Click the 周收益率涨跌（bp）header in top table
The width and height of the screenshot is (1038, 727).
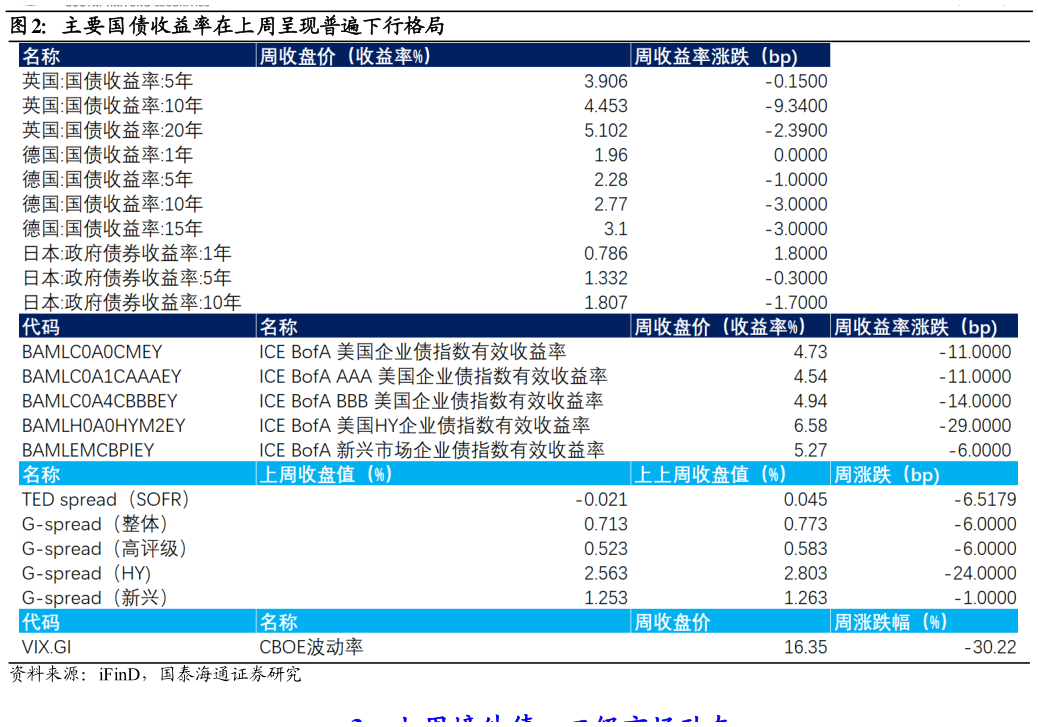(x=716, y=57)
